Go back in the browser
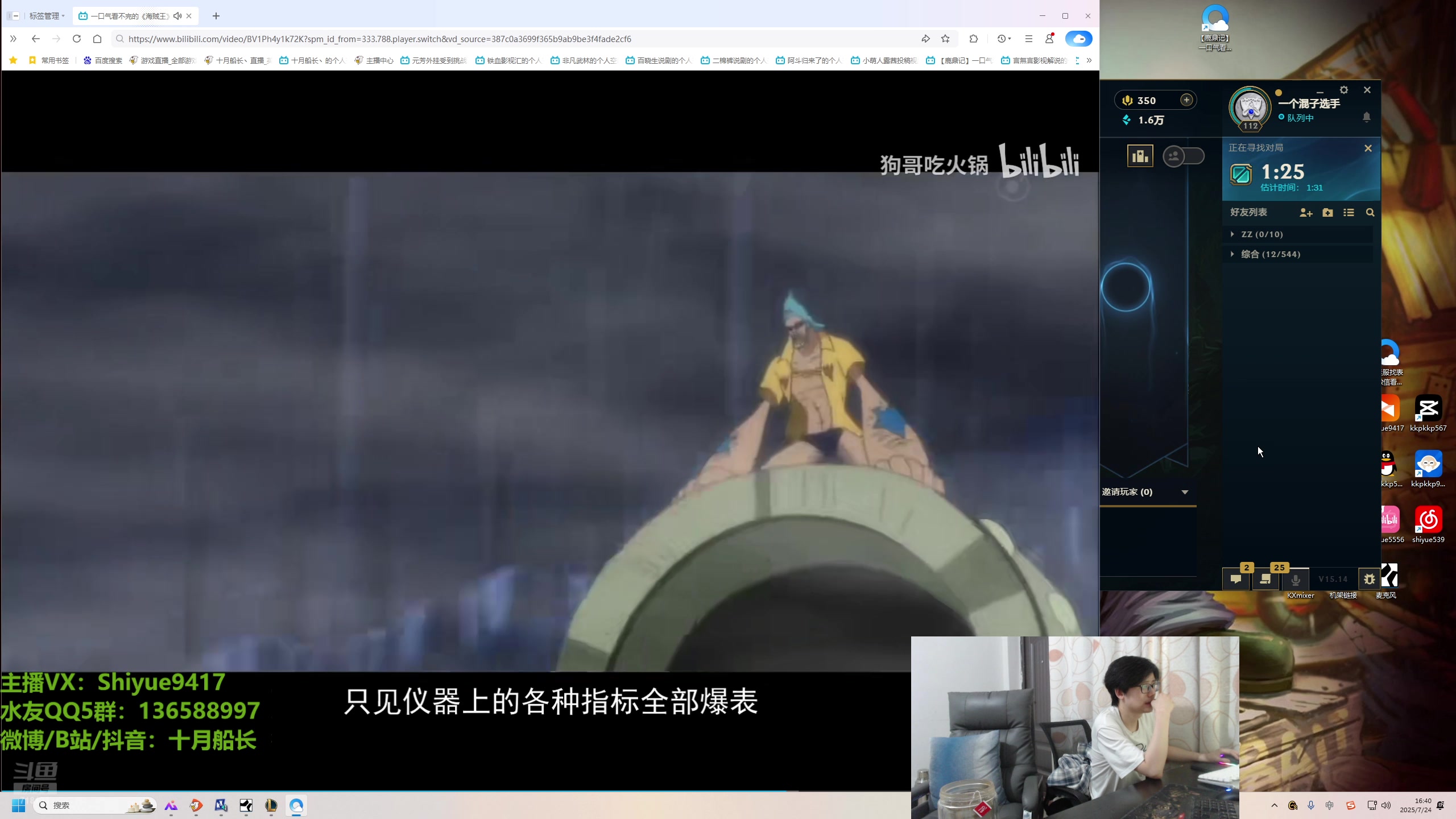The width and height of the screenshot is (1456, 819). tap(35, 39)
